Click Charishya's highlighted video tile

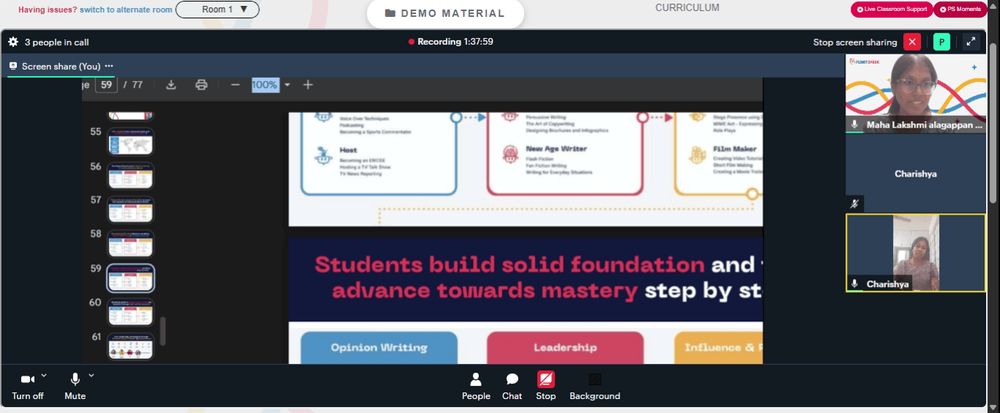(x=915, y=253)
